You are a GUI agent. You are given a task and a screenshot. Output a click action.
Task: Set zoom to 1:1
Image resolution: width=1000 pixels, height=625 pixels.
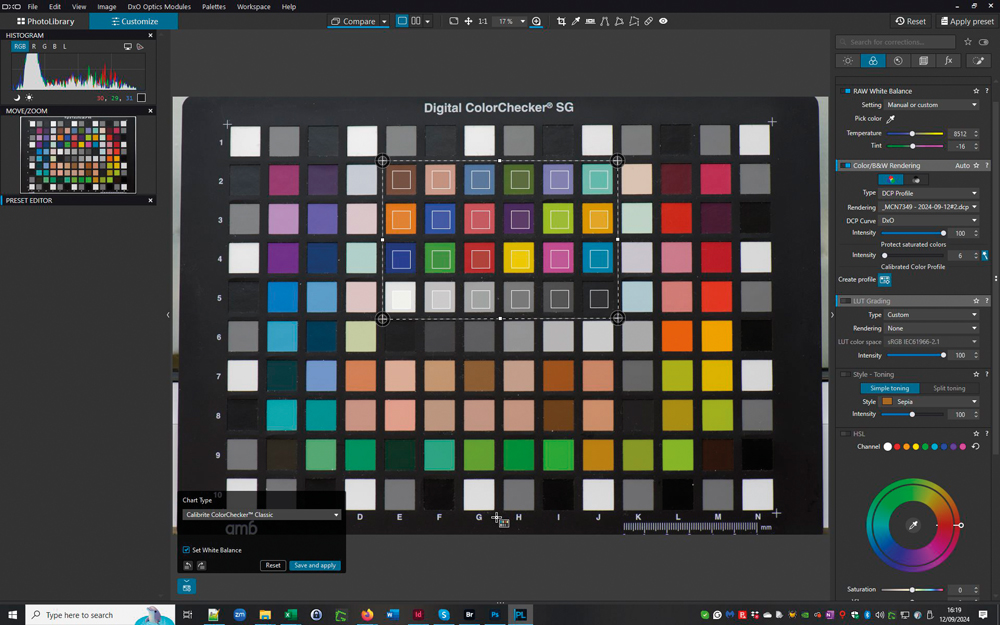tap(483, 21)
